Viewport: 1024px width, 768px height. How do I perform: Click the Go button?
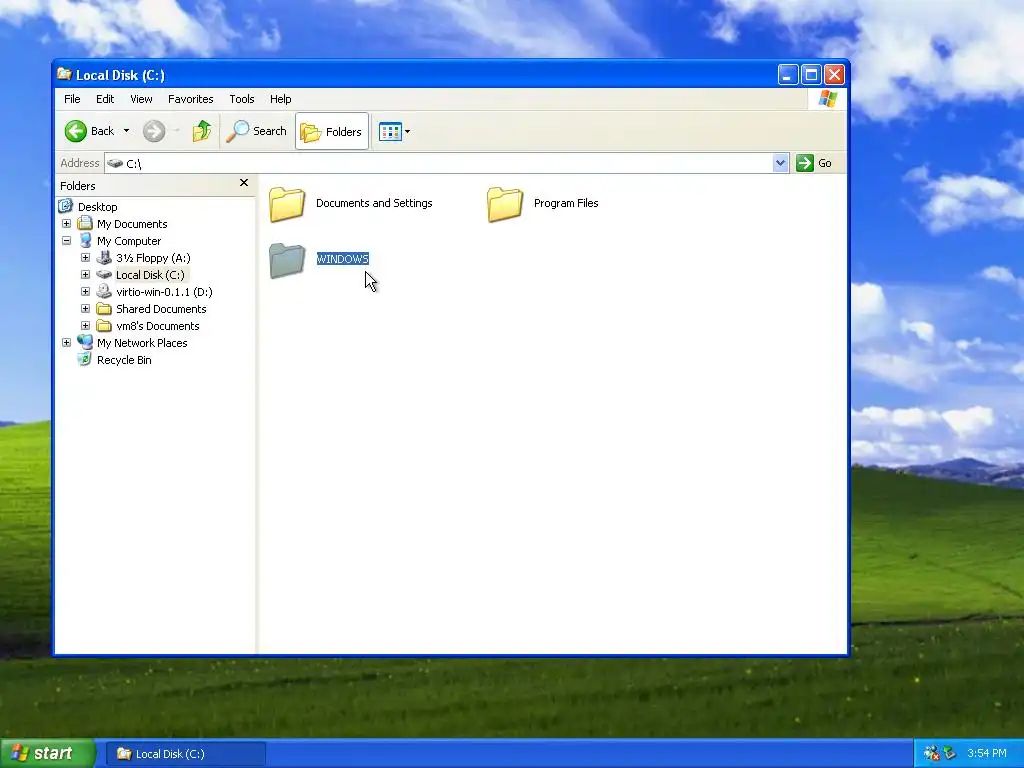(x=814, y=163)
